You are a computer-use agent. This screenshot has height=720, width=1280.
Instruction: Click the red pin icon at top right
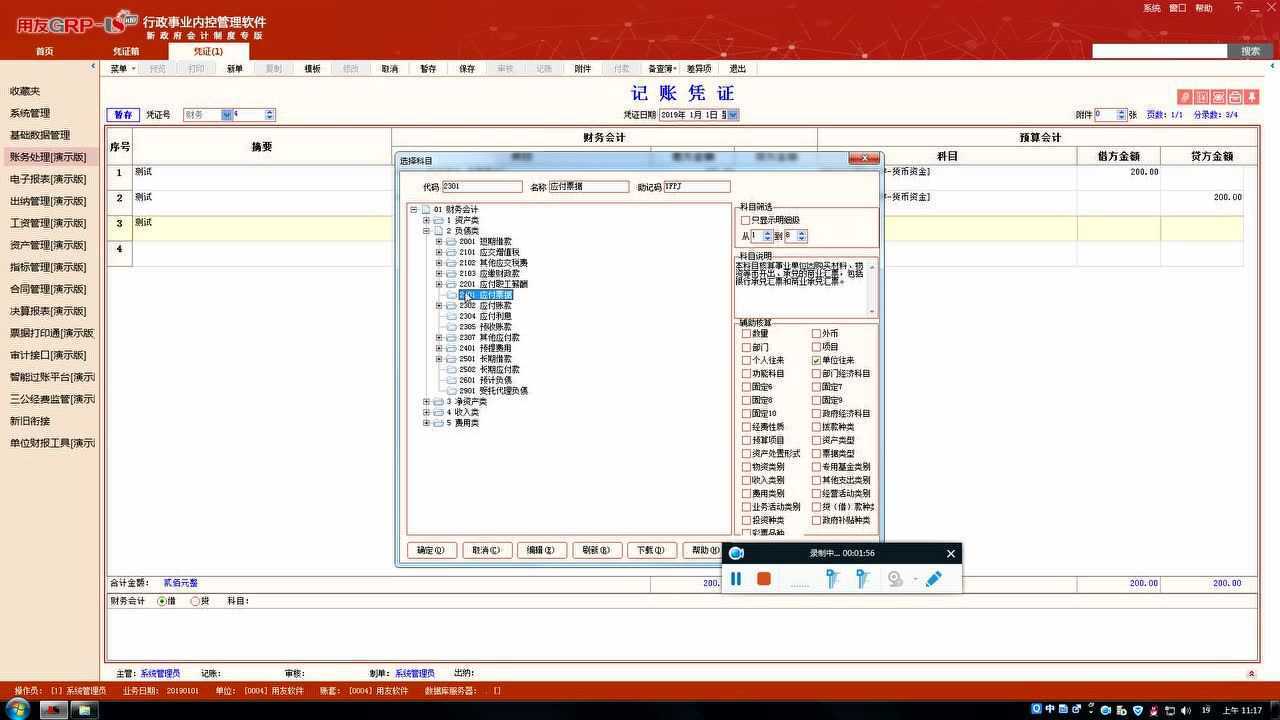coord(1251,97)
